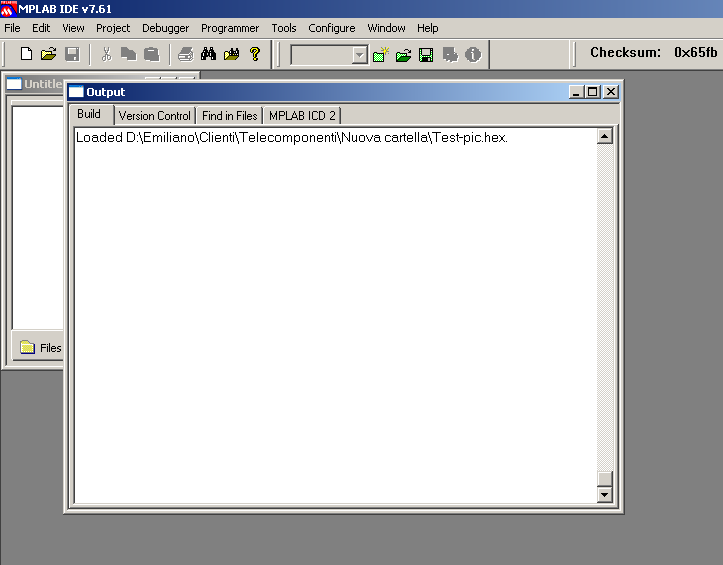Open the Programmer menu
This screenshot has height=565, width=723.
(230, 28)
